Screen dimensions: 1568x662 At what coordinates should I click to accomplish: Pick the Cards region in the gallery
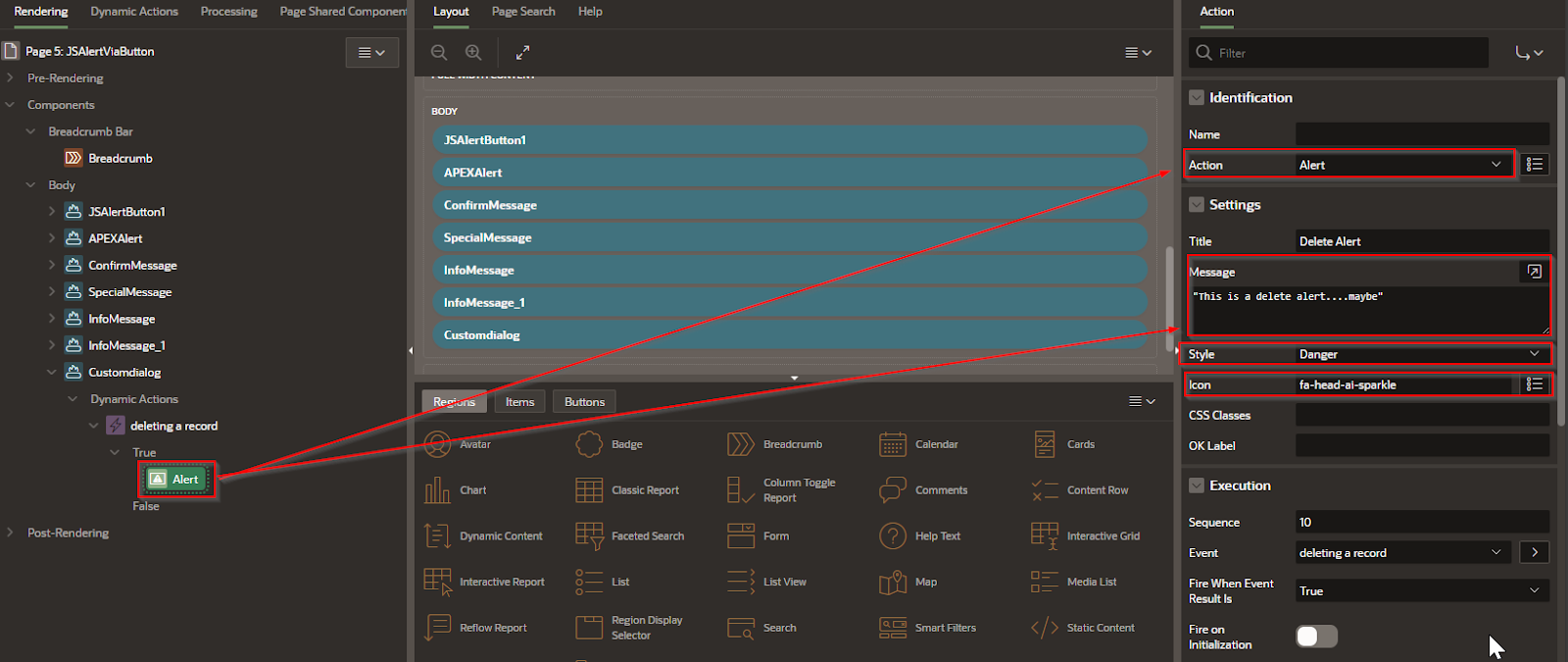[1063, 444]
